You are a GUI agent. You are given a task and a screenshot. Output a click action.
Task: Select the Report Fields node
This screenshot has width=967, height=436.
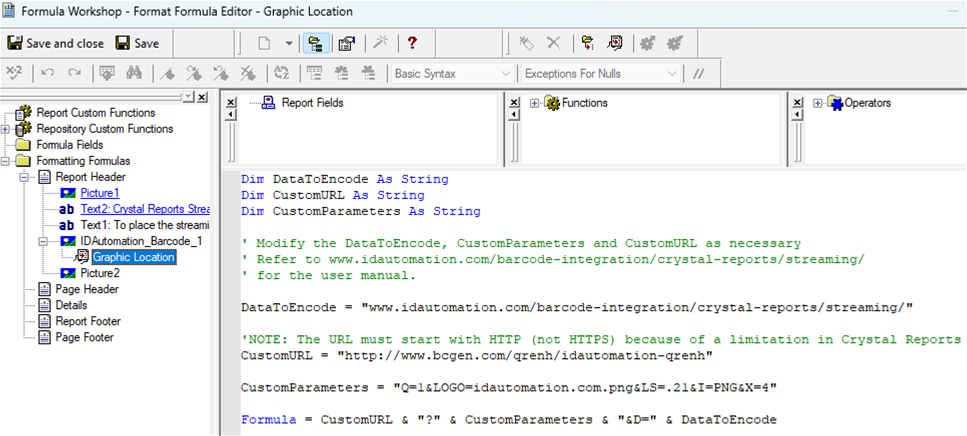click(x=312, y=103)
